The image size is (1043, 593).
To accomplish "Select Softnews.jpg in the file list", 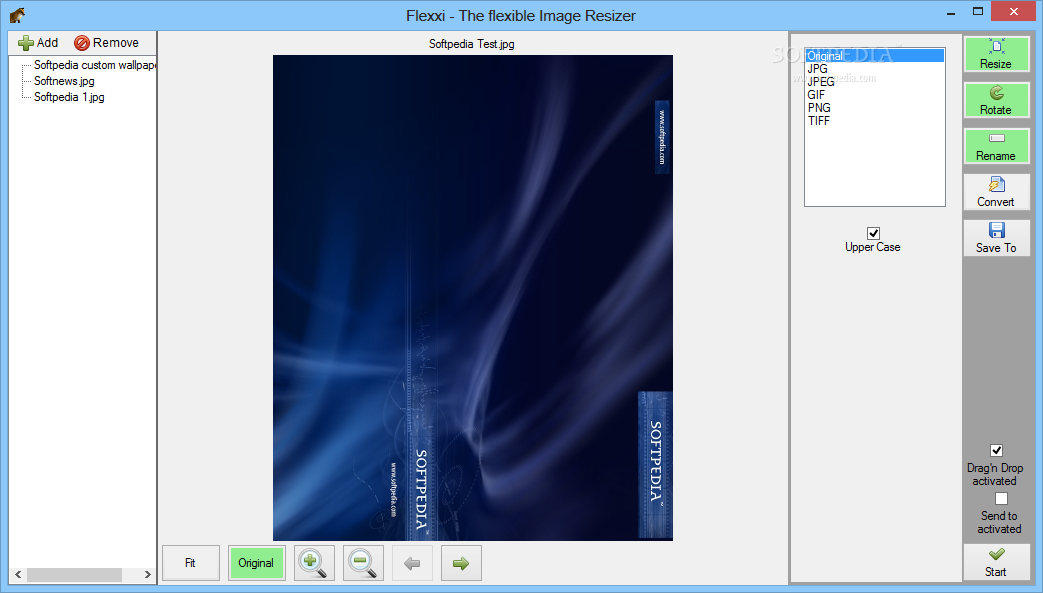I will (x=64, y=81).
